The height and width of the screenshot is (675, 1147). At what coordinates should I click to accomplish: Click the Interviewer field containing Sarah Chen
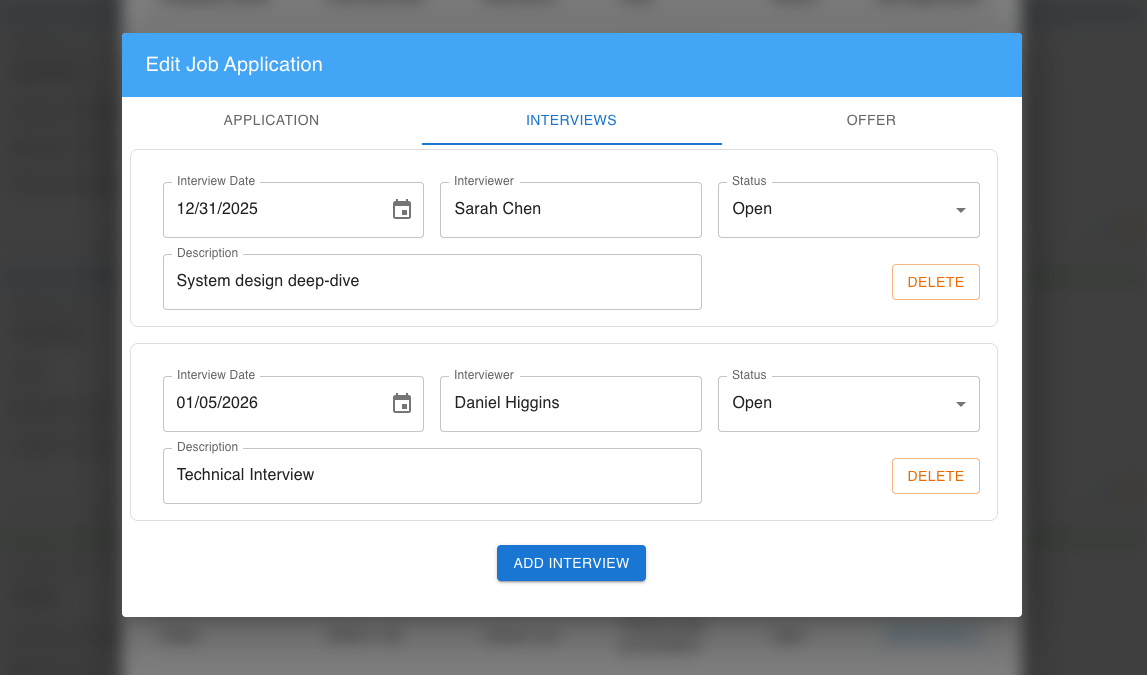[x=570, y=210]
